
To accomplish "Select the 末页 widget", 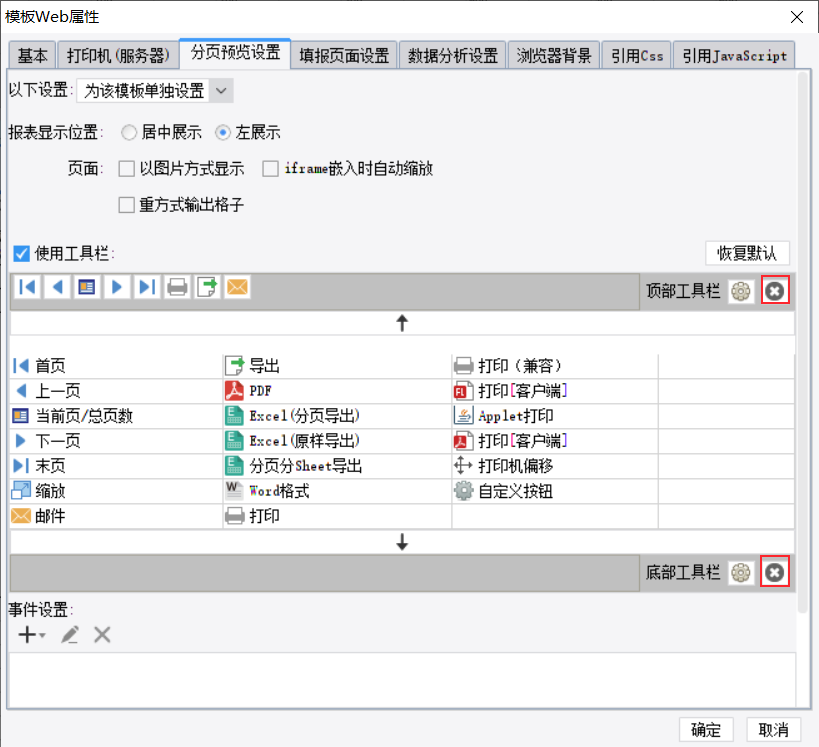I will [116, 466].
